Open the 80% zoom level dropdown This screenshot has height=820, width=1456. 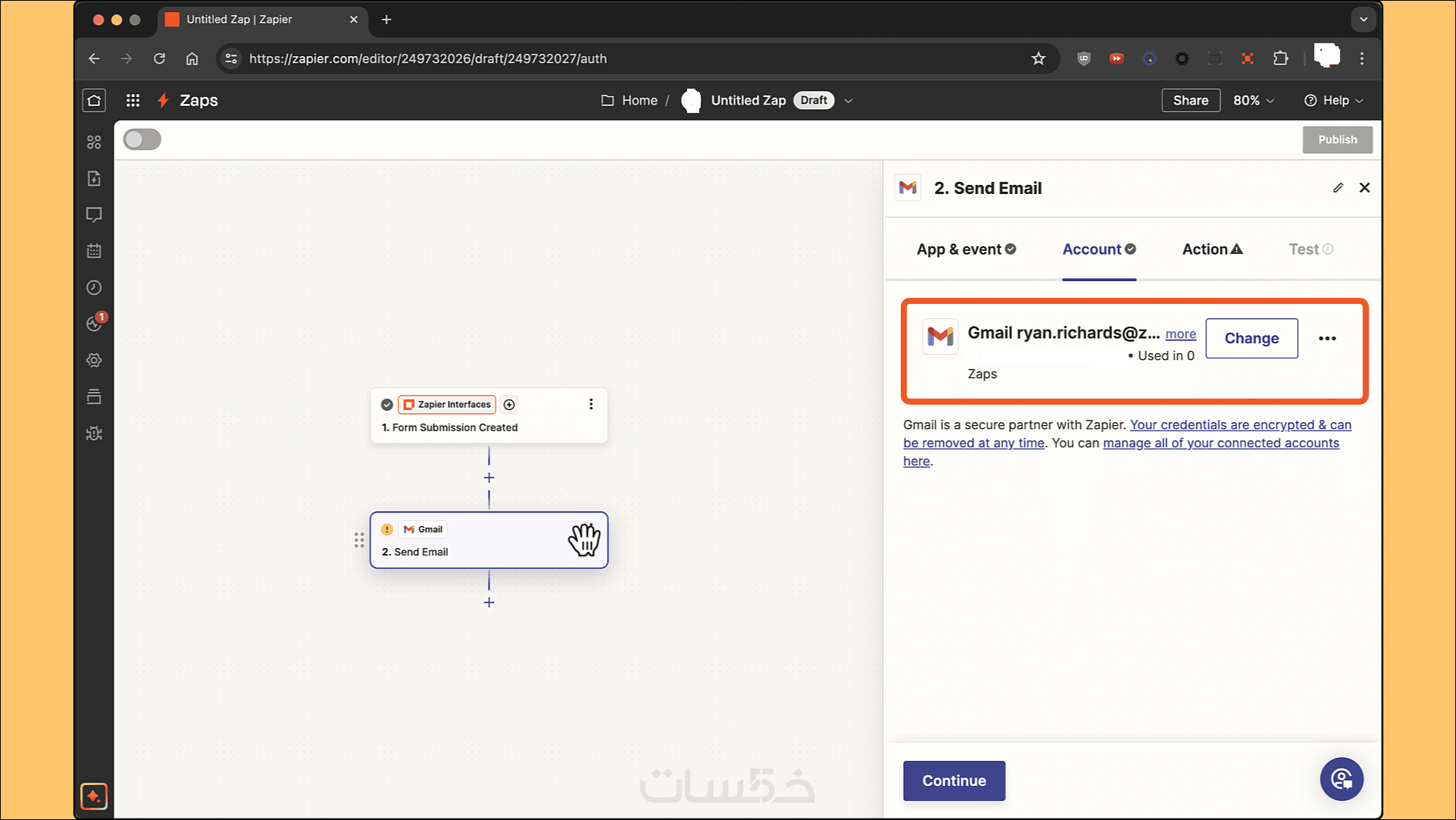1254,101
